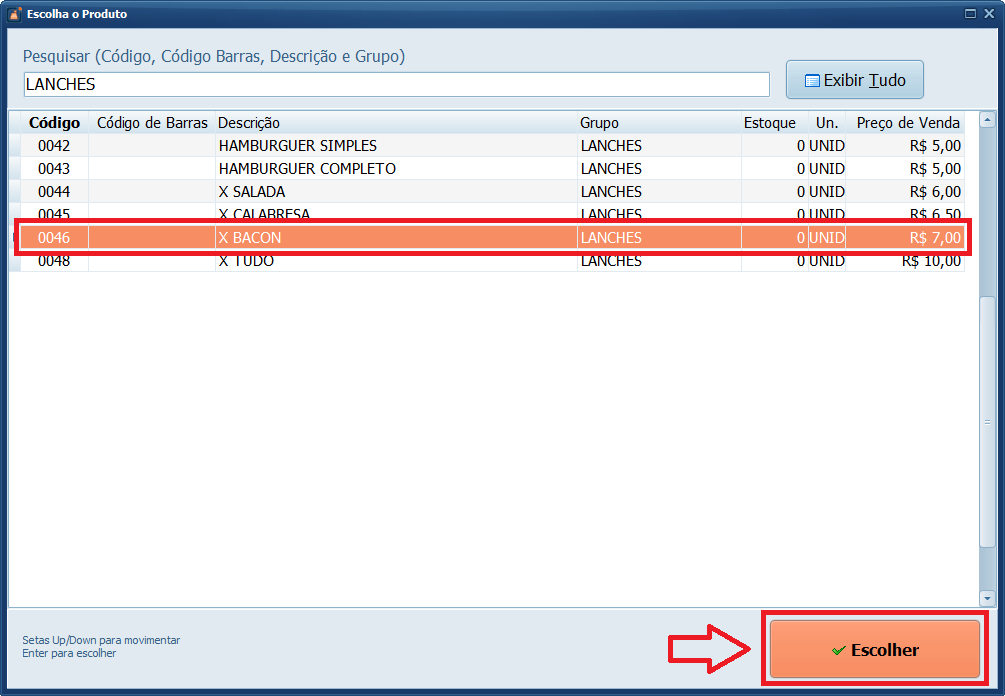Close the Escolha o Produto window
The height and width of the screenshot is (696, 1005).
pos(989,14)
